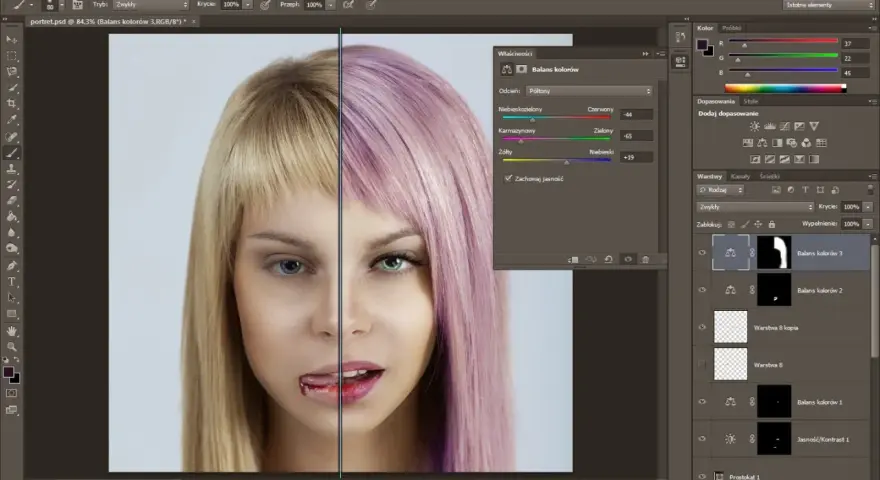This screenshot has width=880, height=480.
Task: Select the Crop tool
Action: point(12,104)
